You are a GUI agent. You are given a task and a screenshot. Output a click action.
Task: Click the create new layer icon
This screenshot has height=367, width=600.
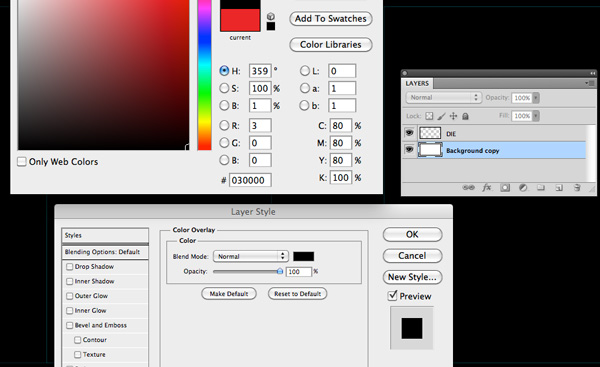click(x=559, y=188)
